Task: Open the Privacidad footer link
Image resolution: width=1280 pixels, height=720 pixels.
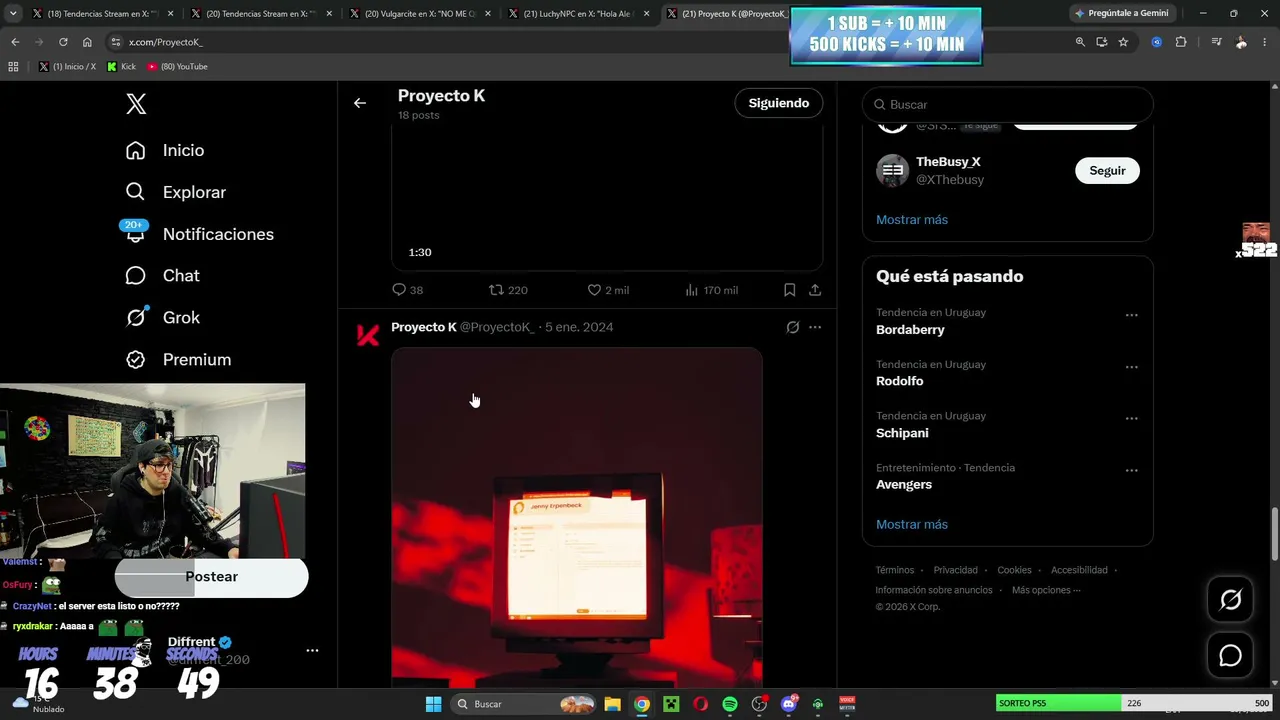Action: point(956,570)
